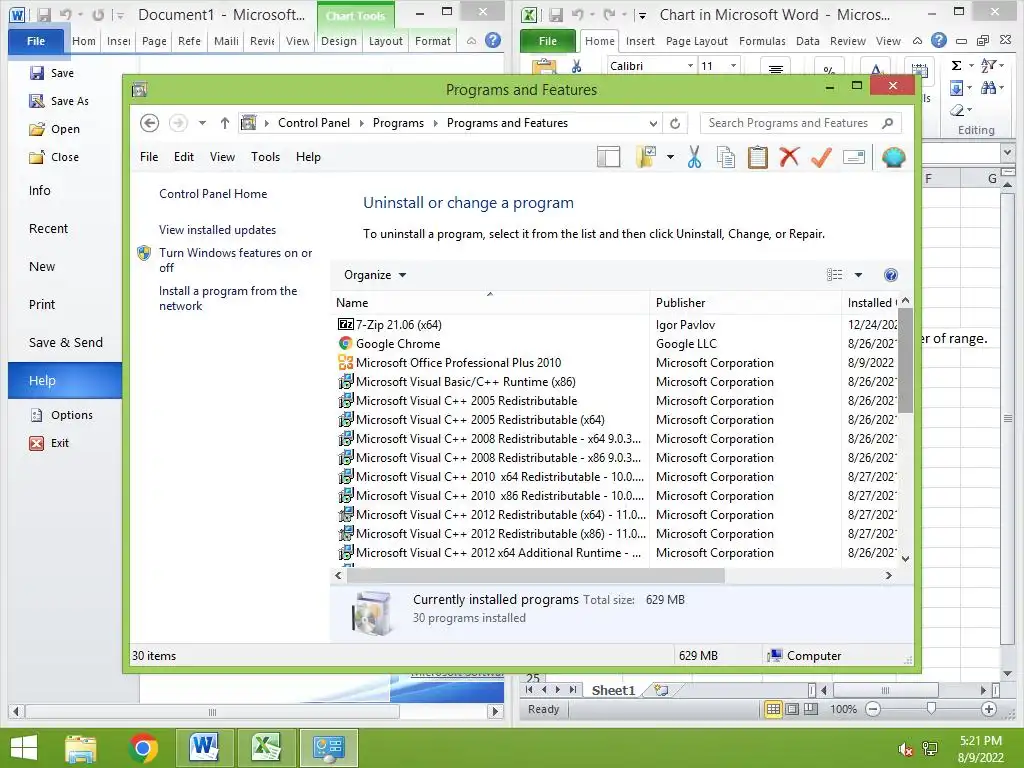Click the Page Layout view icon in Excel status bar
1024x768 pixels.
pos(792,709)
